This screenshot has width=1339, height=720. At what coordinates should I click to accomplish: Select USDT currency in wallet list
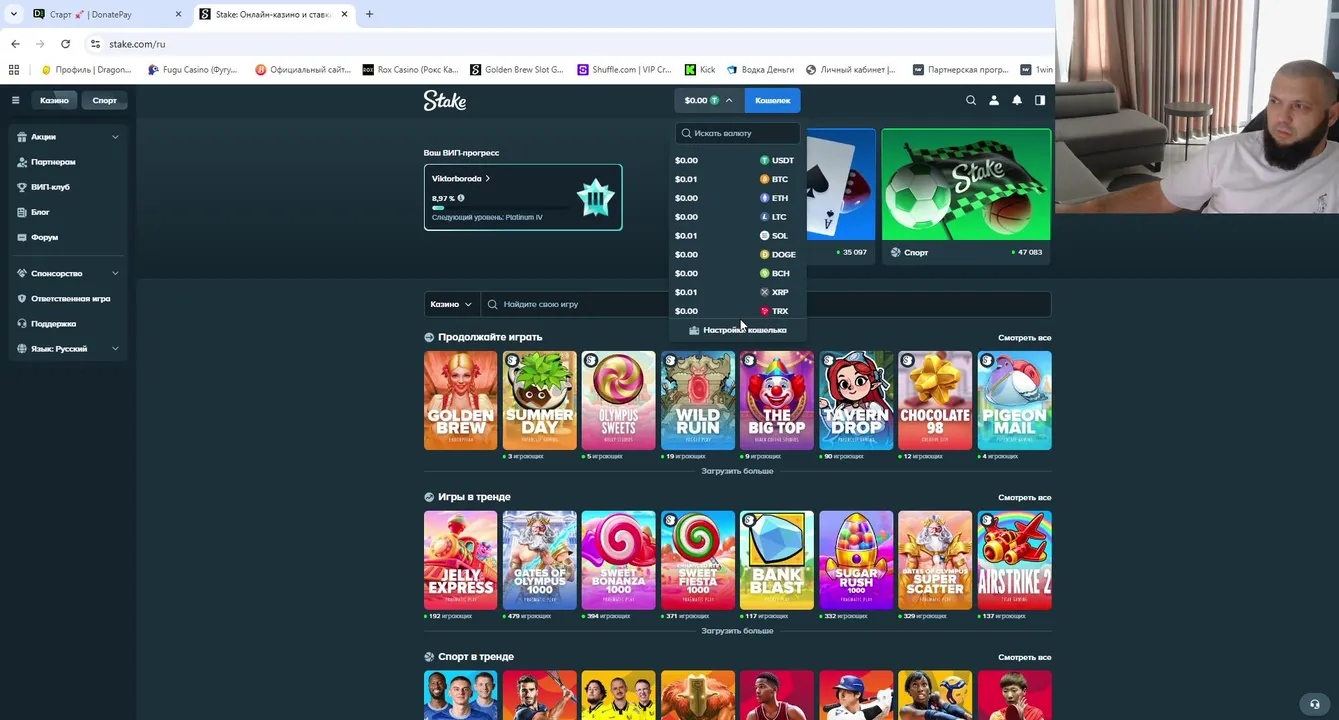737,160
